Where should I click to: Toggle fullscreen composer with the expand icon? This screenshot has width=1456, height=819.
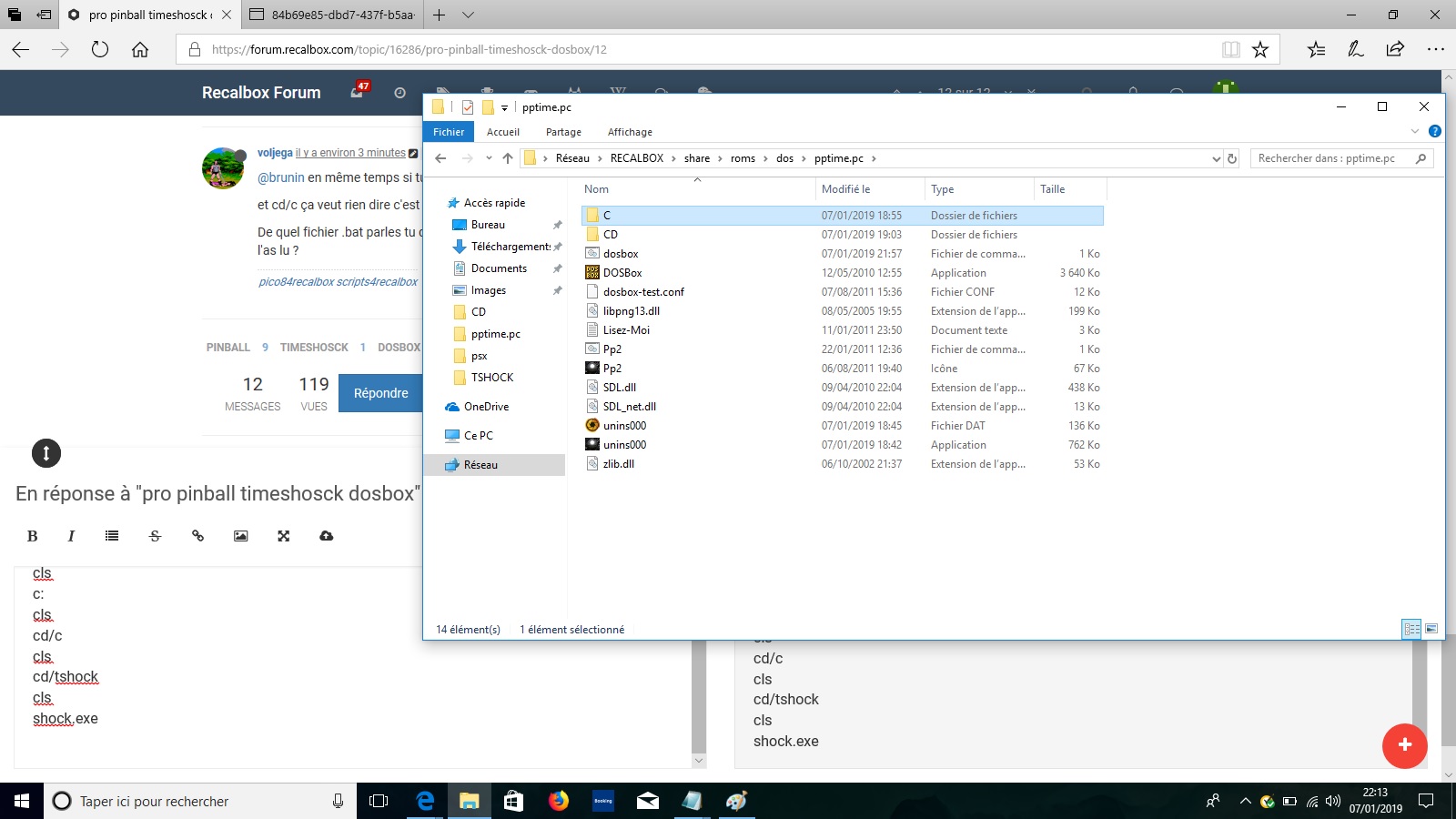point(283,536)
